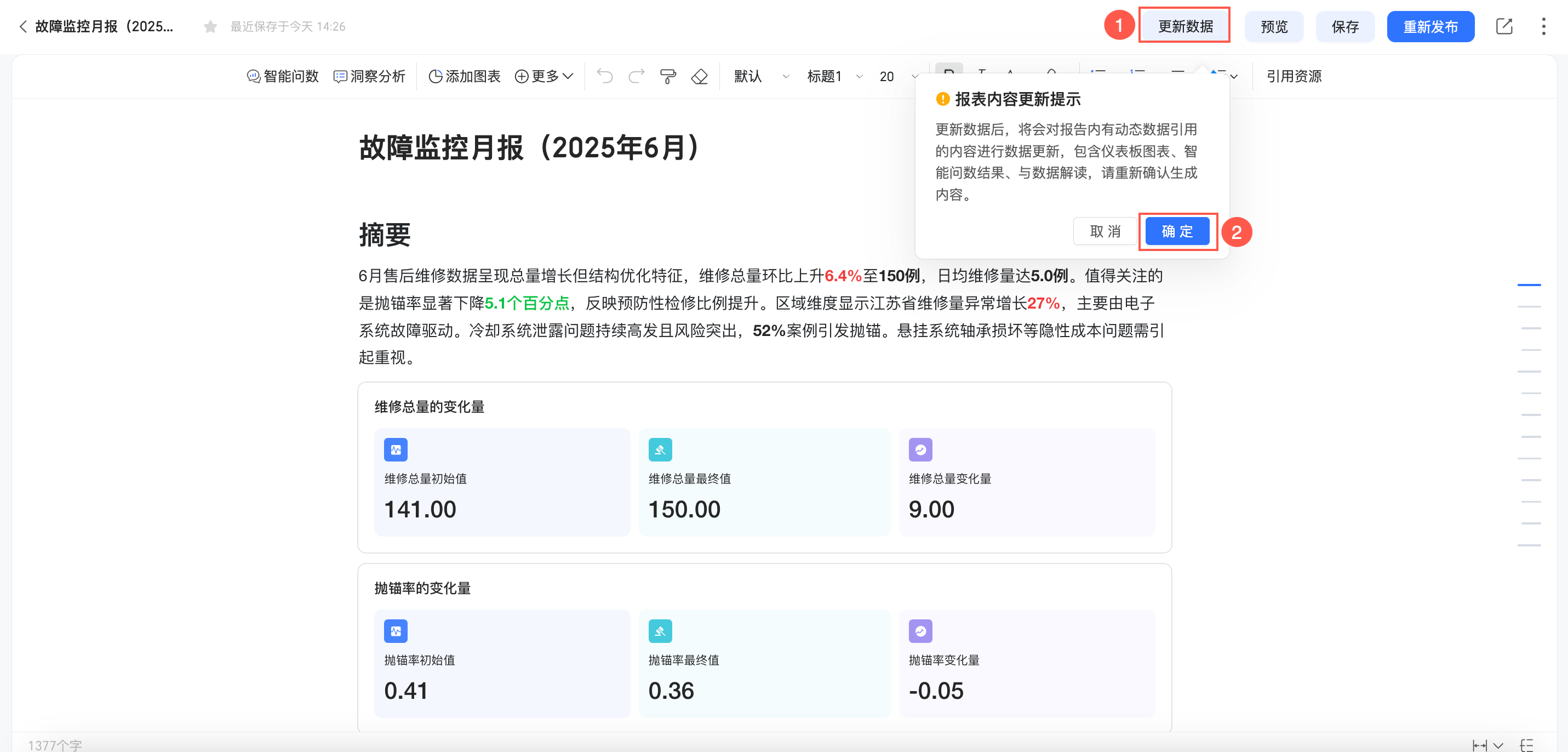Click the header document name 故障监控月报（2025...
This screenshot has height=752, width=1568.
(104, 26)
